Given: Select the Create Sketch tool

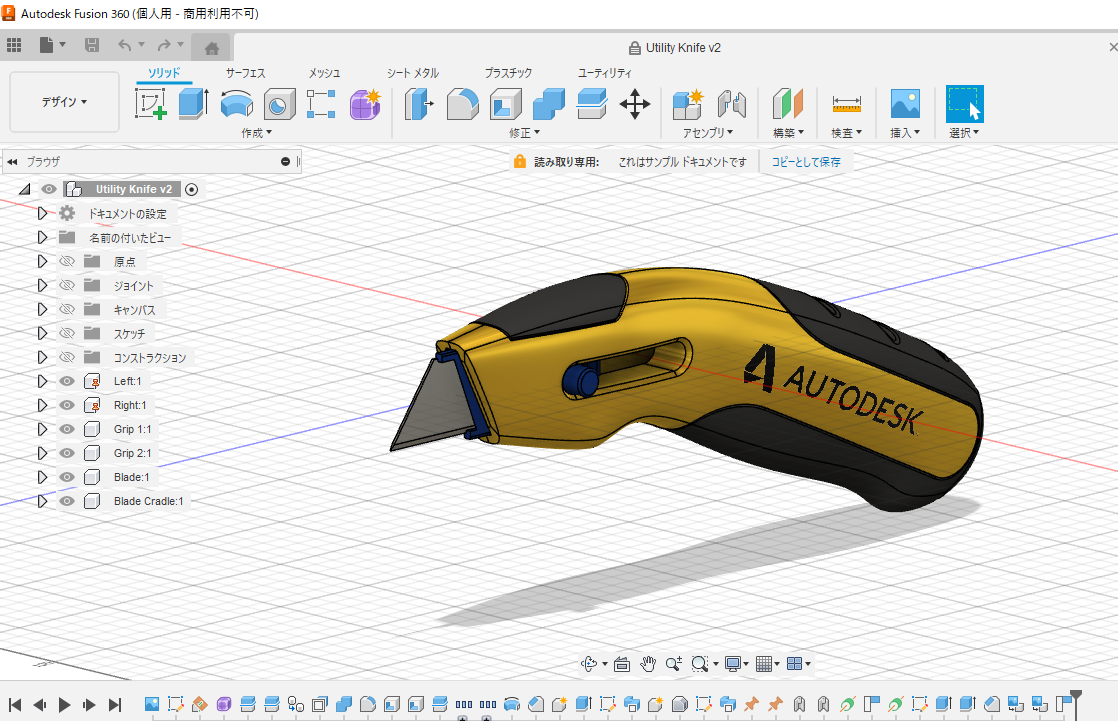Looking at the screenshot, I should point(150,104).
